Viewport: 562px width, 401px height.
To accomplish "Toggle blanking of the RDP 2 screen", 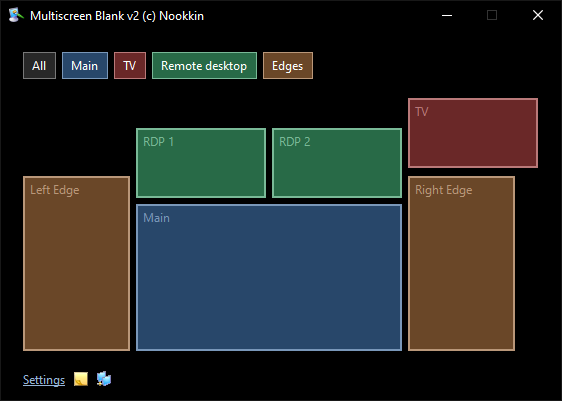I will coord(337,163).
